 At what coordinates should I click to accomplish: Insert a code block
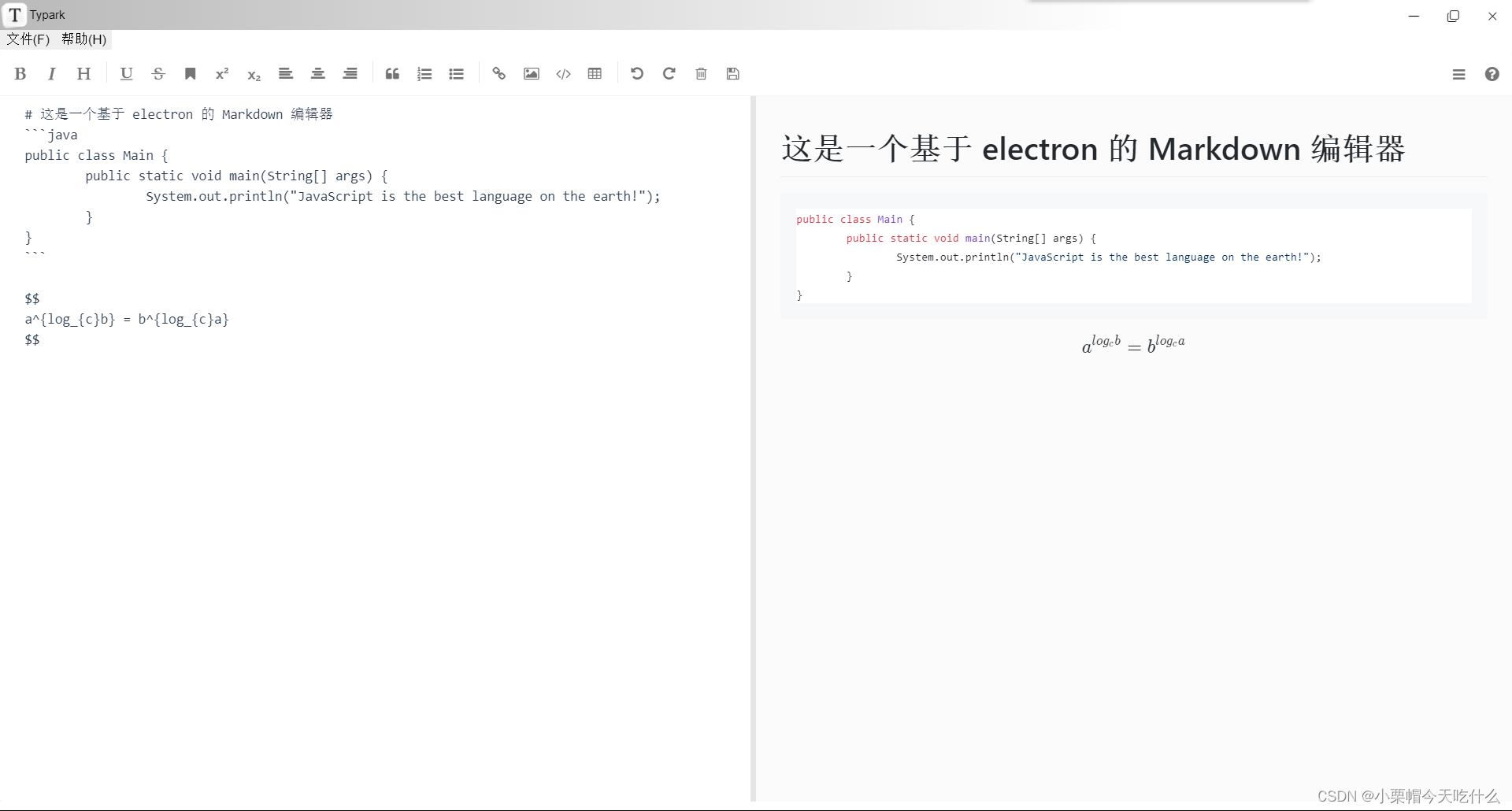(563, 74)
